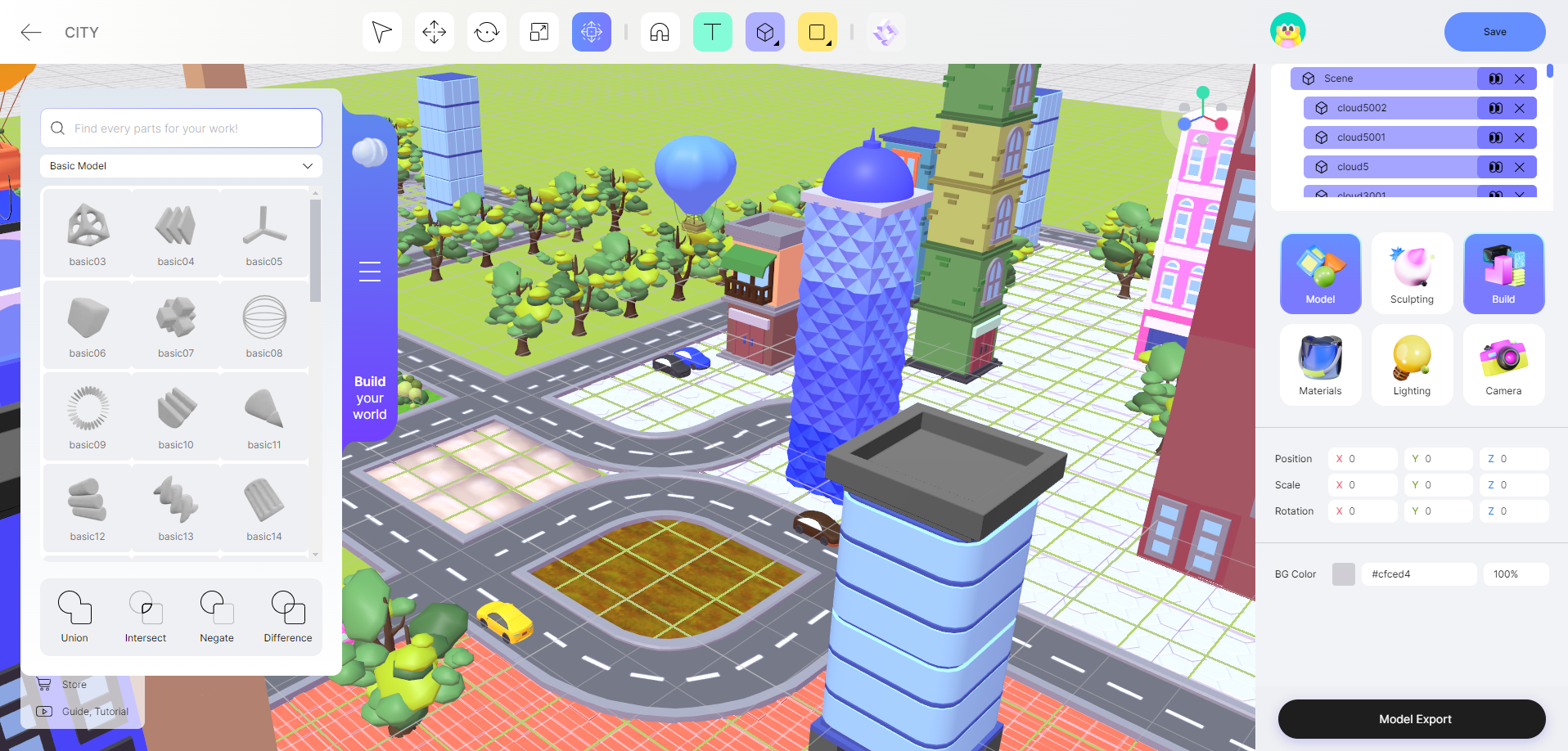Hide the Scene layer using its eye icon
The image size is (1568, 751).
pyautogui.click(x=1495, y=79)
